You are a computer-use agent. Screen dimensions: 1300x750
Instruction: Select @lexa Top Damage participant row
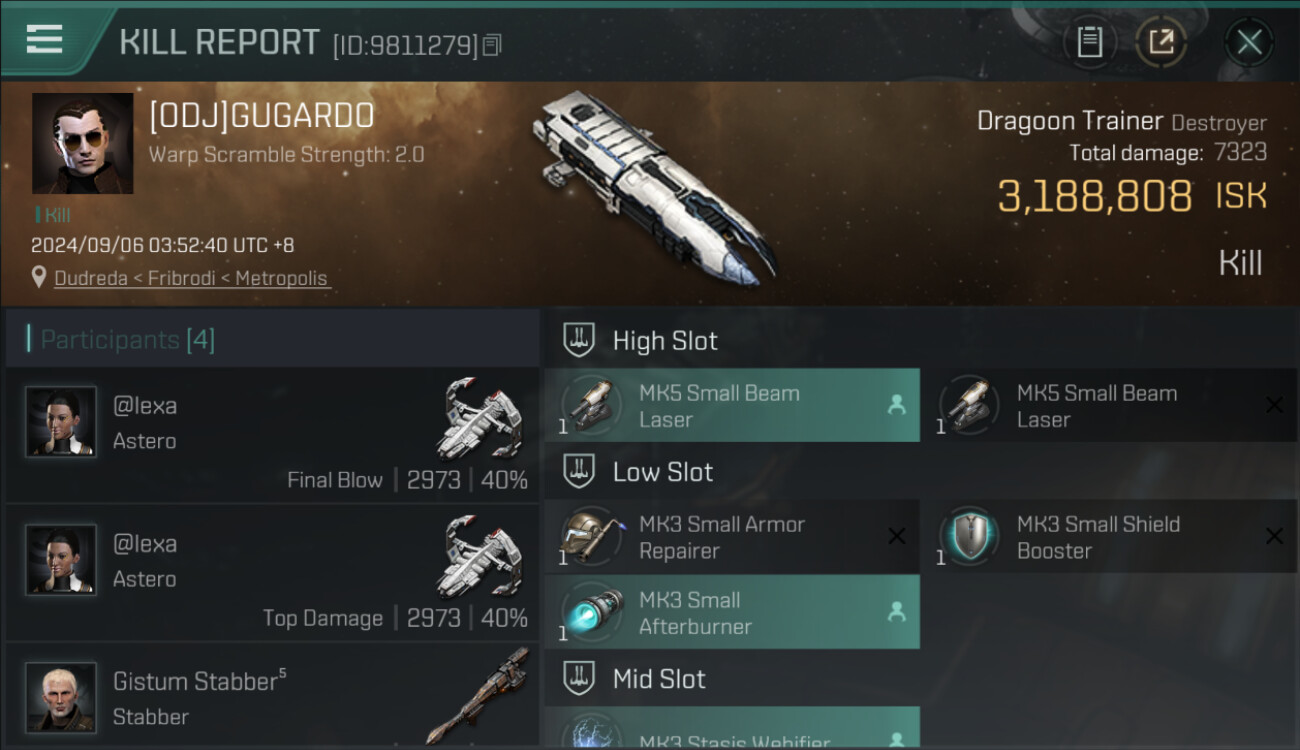pyautogui.click(x=272, y=573)
